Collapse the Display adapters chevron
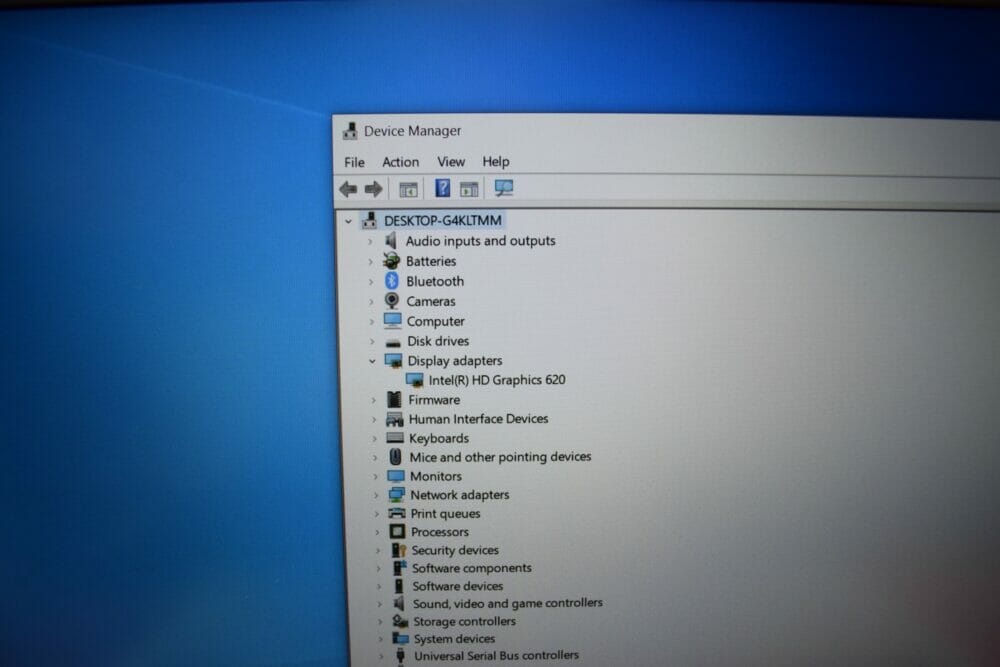This screenshot has width=1000, height=667. [x=372, y=361]
